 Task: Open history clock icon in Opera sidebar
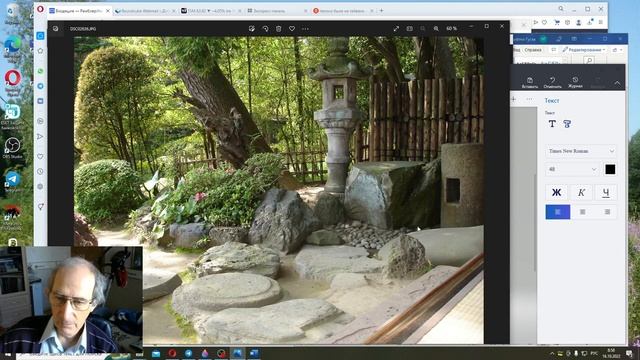40,171
